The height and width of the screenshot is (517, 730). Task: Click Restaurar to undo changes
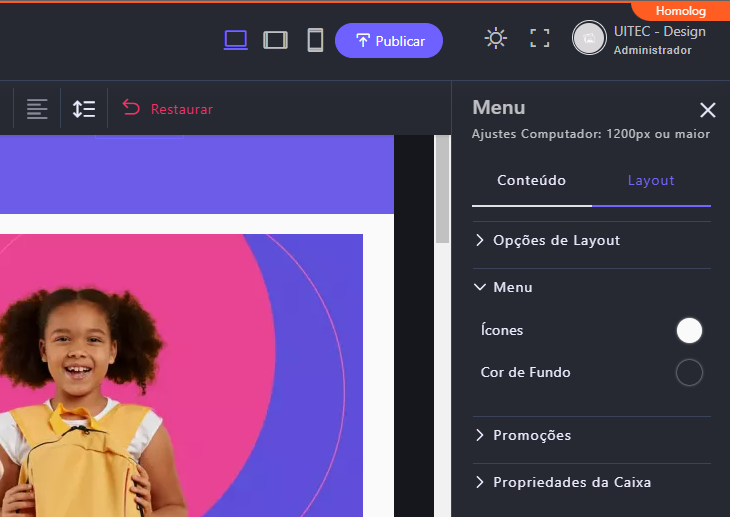coord(168,109)
